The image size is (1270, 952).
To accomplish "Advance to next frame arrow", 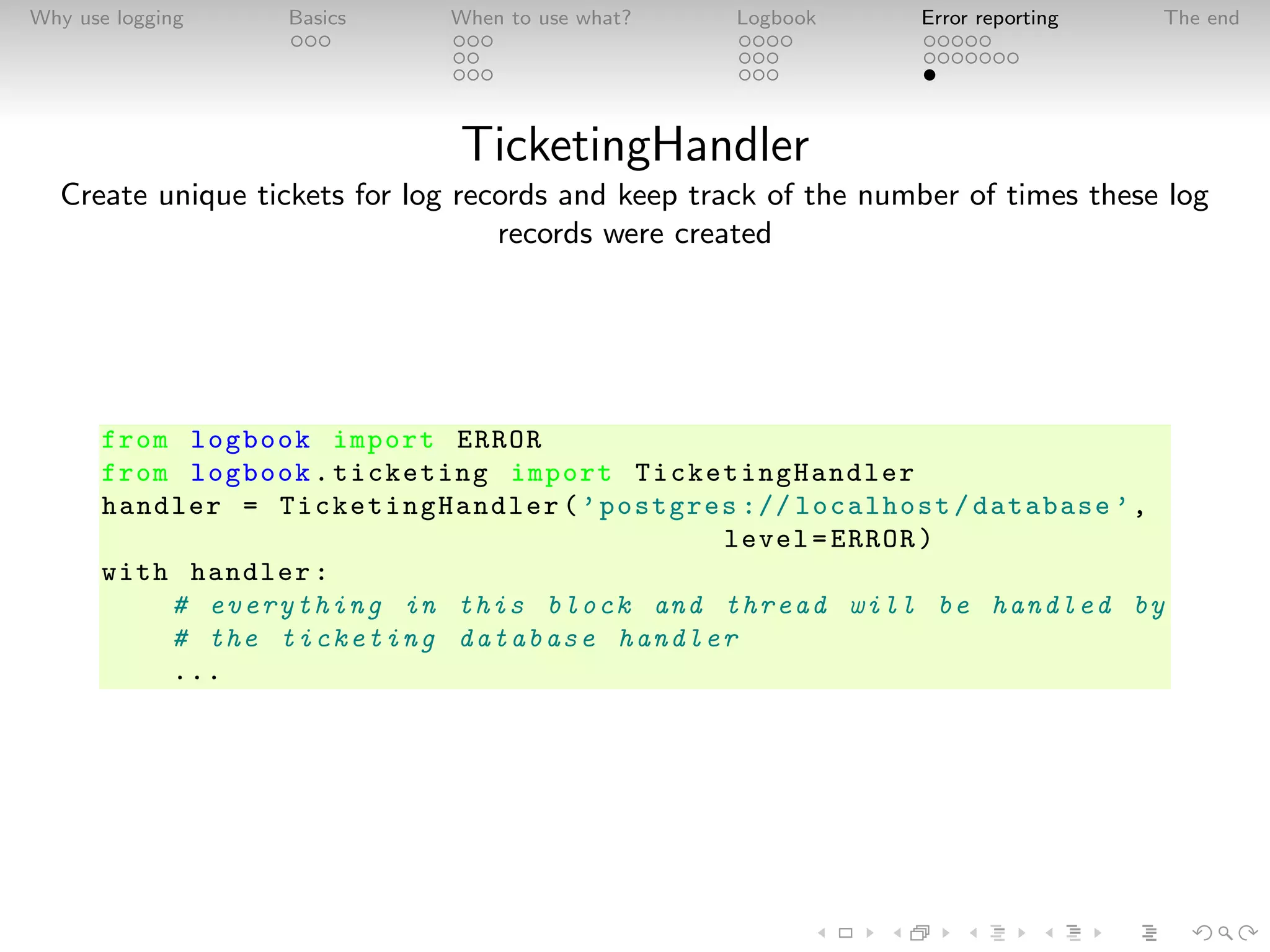I will (946, 933).
